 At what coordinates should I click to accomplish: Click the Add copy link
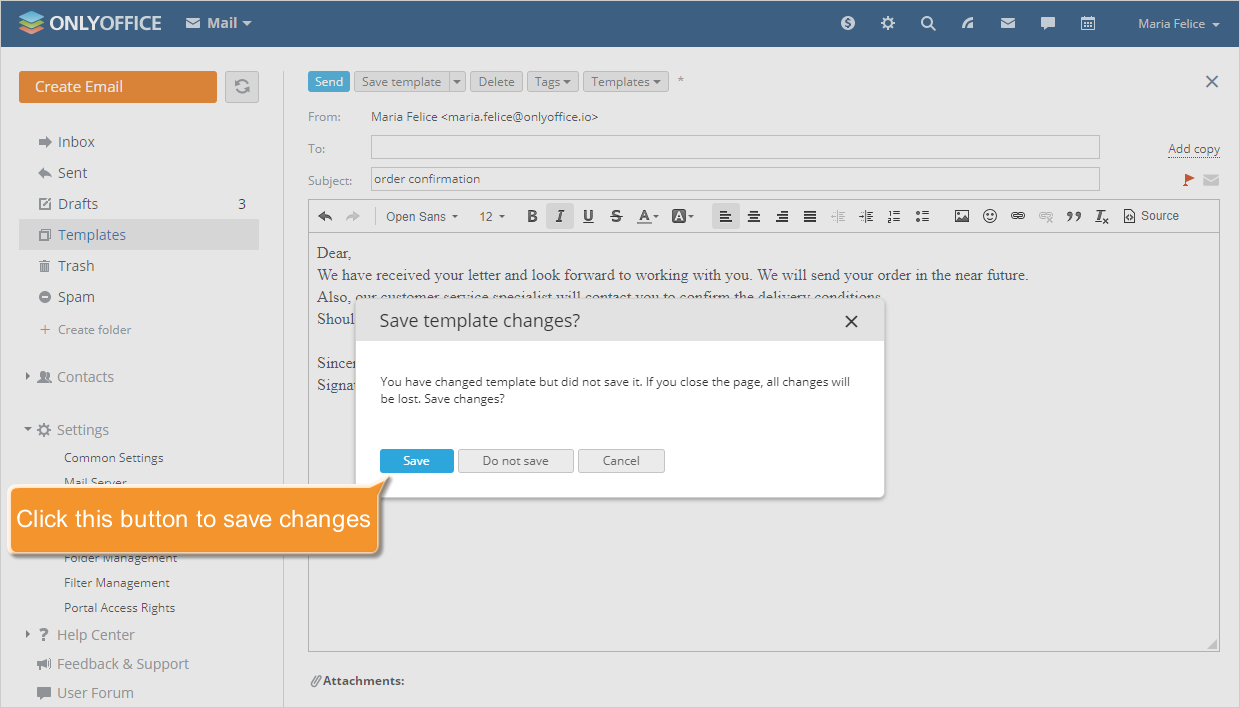point(1193,148)
